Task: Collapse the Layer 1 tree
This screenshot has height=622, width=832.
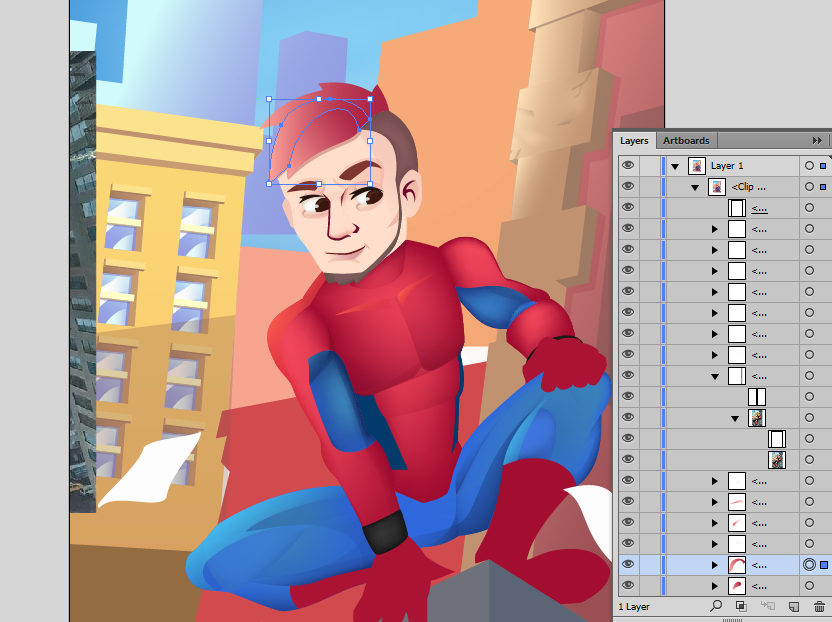Action: pyautogui.click(x=675, y=166)
